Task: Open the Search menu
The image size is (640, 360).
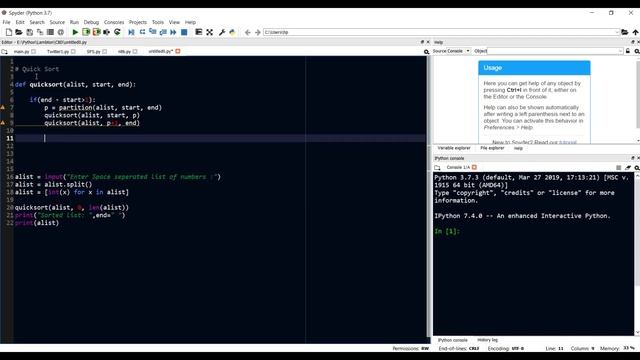Action: pyautogui.click(x=37, y=22)
